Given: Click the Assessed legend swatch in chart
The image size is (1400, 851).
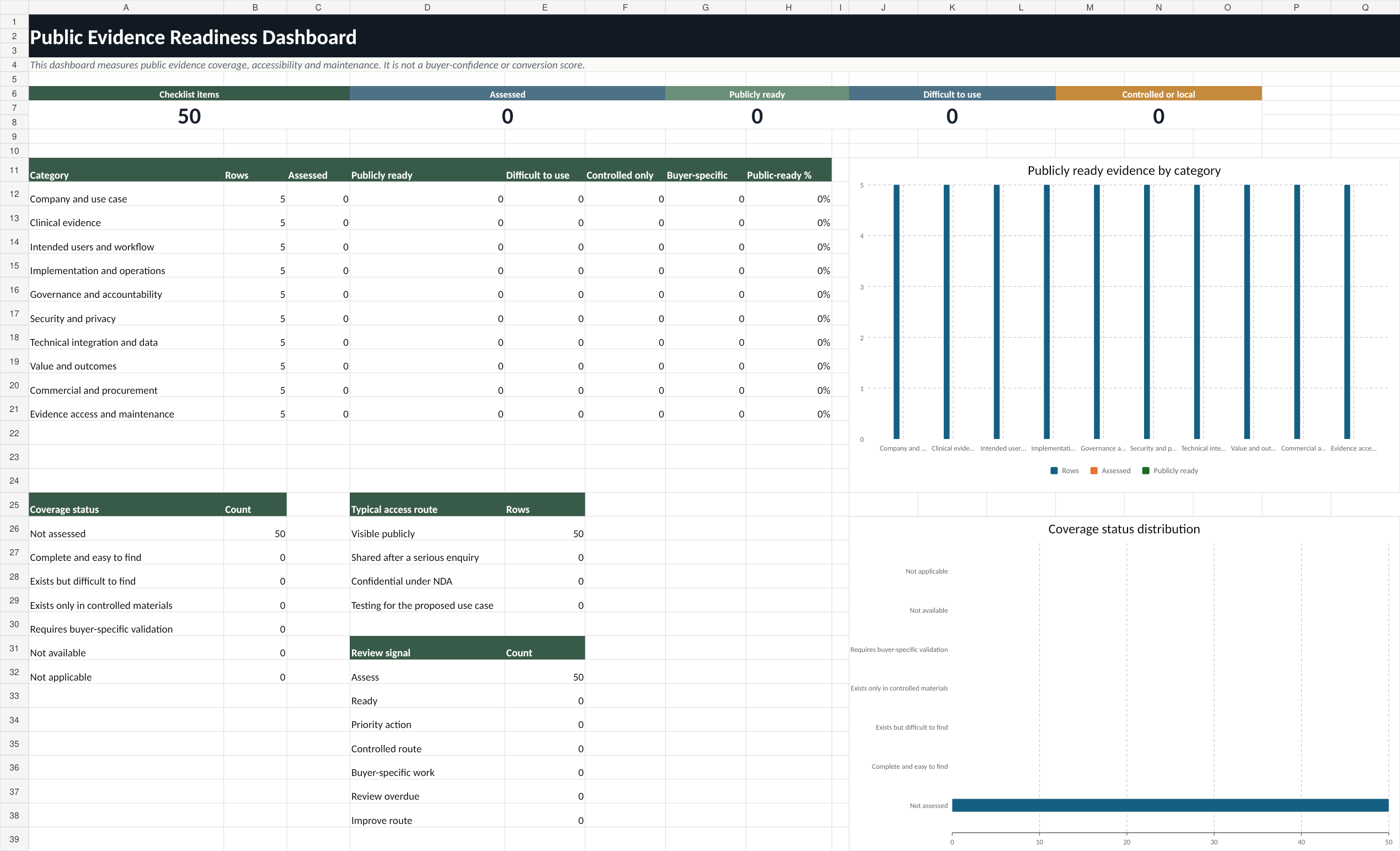Looking at the screenshot, I should (x=1094, y=470).
